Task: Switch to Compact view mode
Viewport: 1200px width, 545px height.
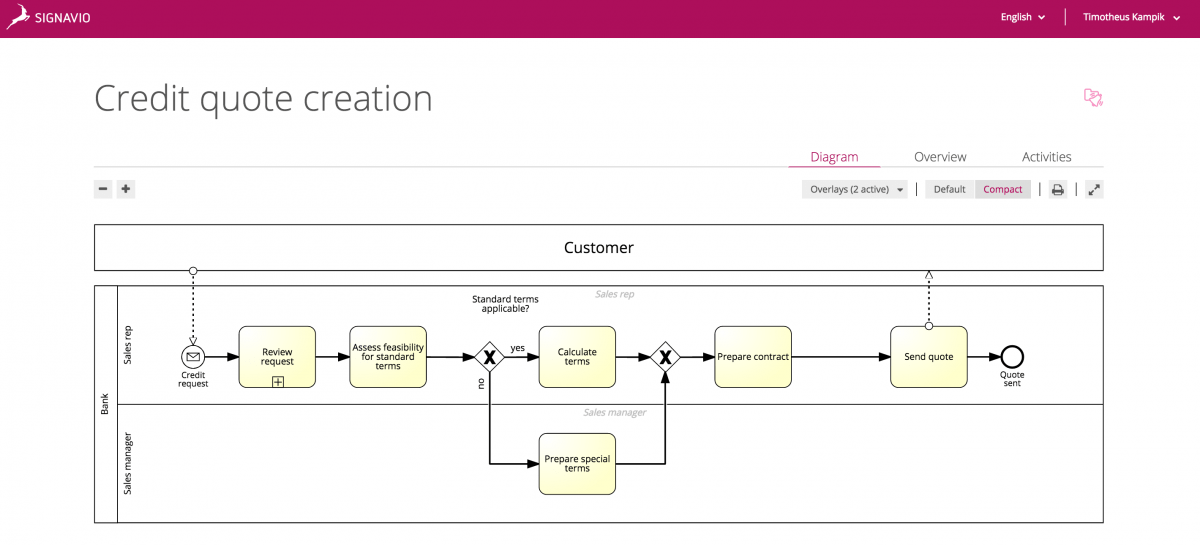Action: point(1003,189)
